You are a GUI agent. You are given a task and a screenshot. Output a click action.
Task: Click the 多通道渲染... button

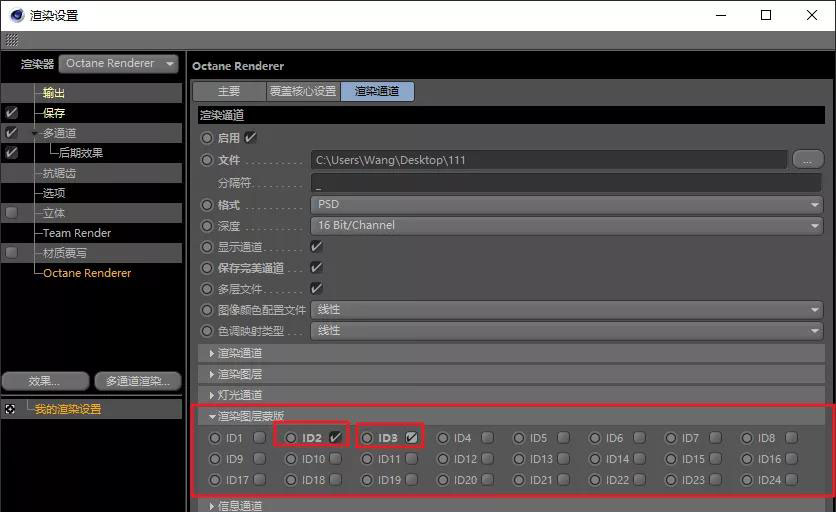point(138,381)
